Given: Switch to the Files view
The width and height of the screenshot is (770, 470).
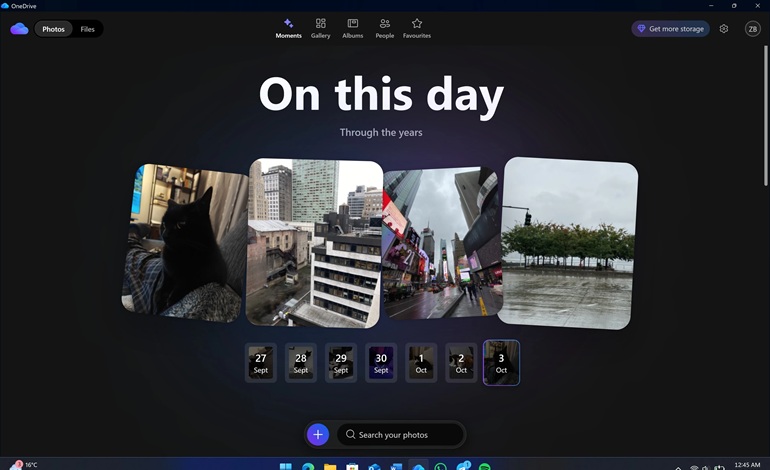Looking at the screenshot, I should pos(87,29).
